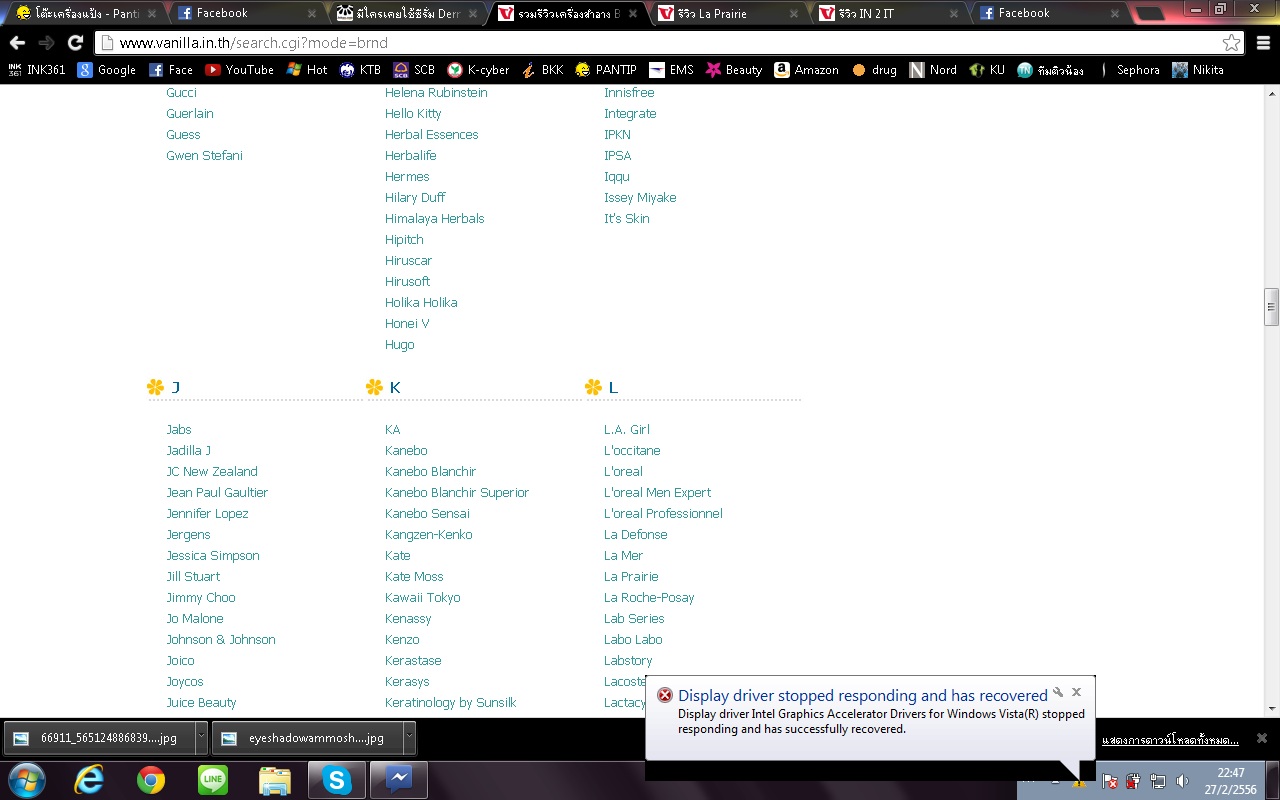Close the display driver notification balloon
Screen dimensions: 1280x800
(1076, 692)
